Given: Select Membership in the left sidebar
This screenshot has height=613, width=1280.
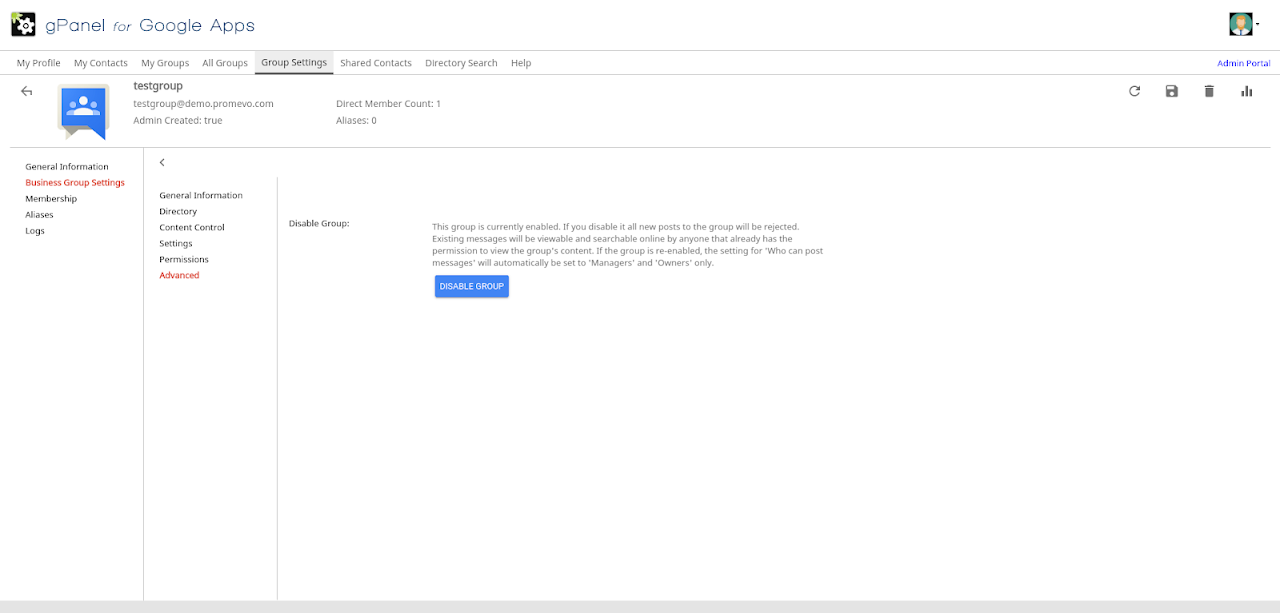Looking at the screenshot, I should coord(51,199).
